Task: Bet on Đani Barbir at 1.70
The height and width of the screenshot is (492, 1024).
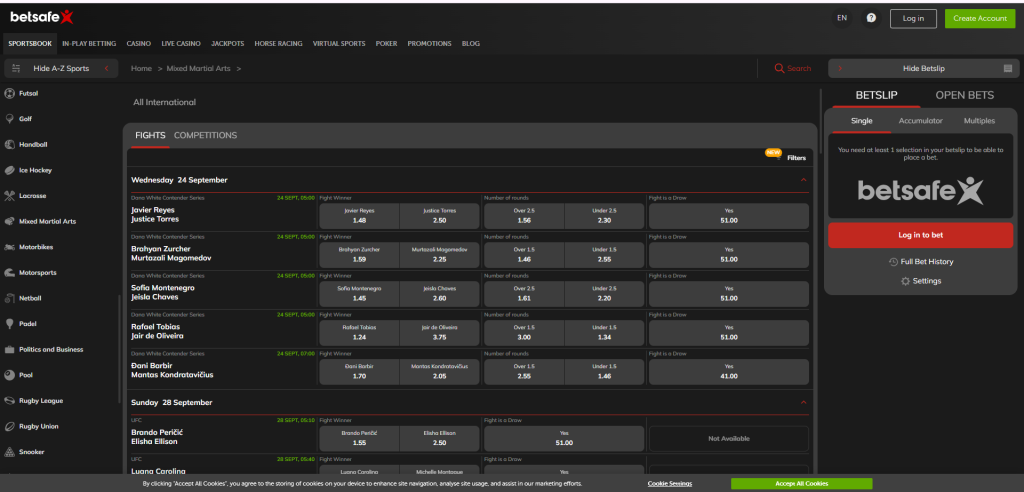Action: 359,371
